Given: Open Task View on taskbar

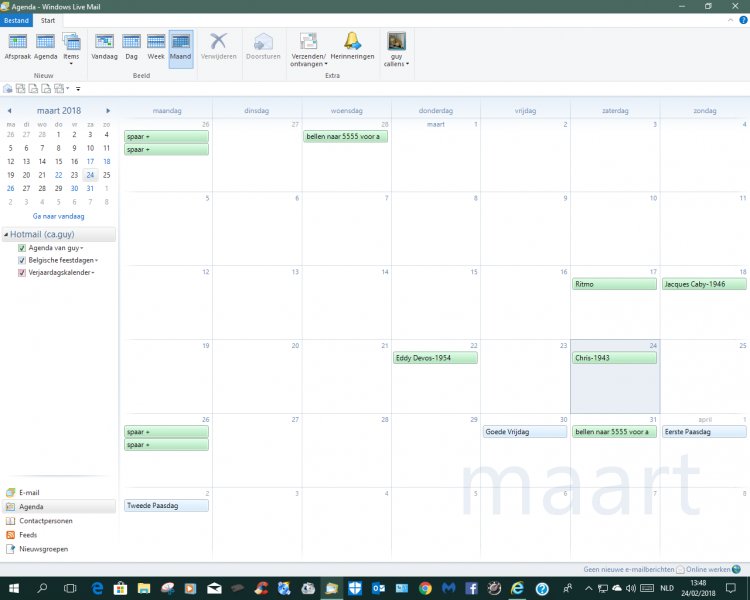Looking at the screenshot, I should click(70, 588).
